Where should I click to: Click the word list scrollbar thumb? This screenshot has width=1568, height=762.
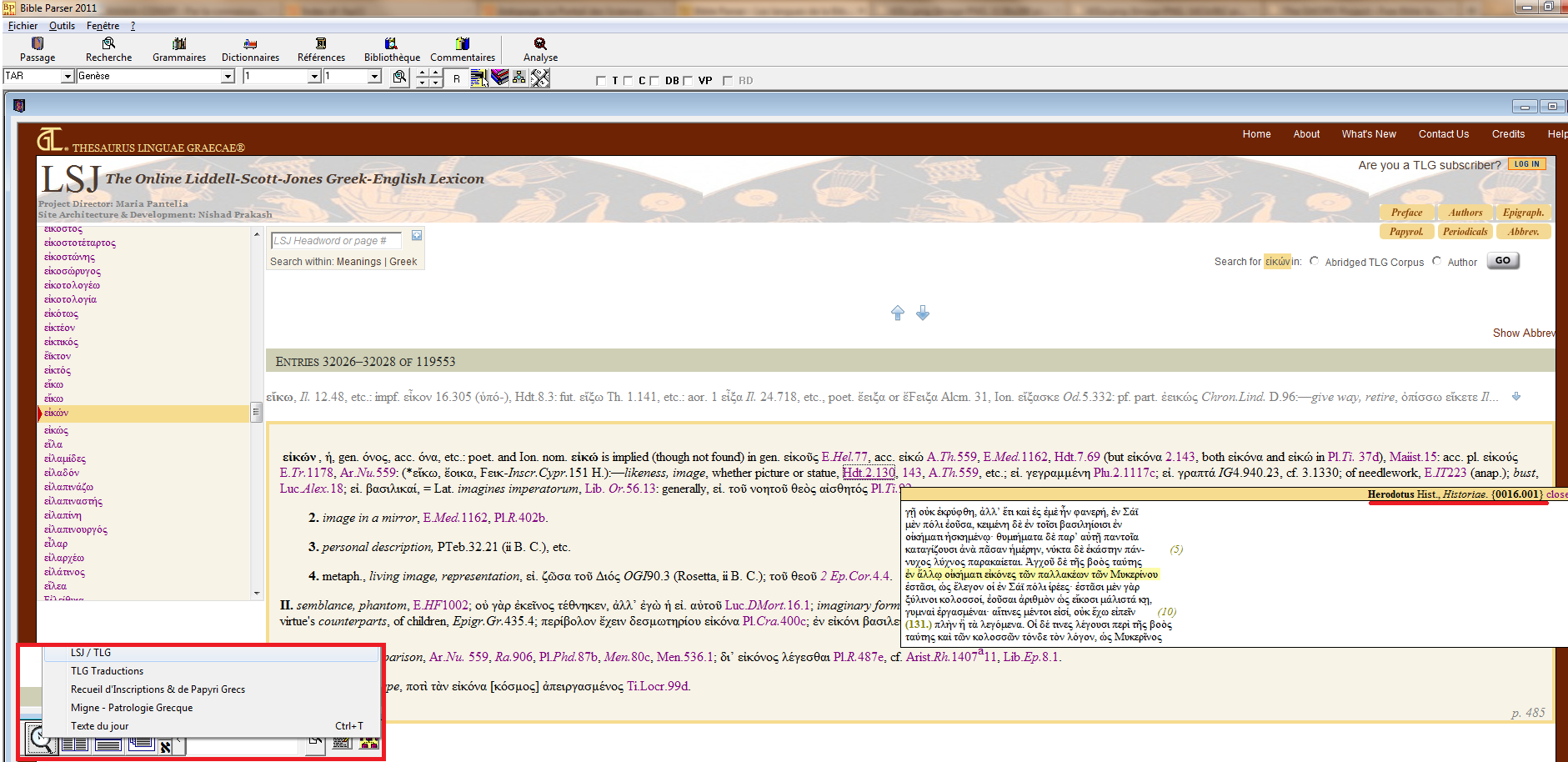(256, 412)
